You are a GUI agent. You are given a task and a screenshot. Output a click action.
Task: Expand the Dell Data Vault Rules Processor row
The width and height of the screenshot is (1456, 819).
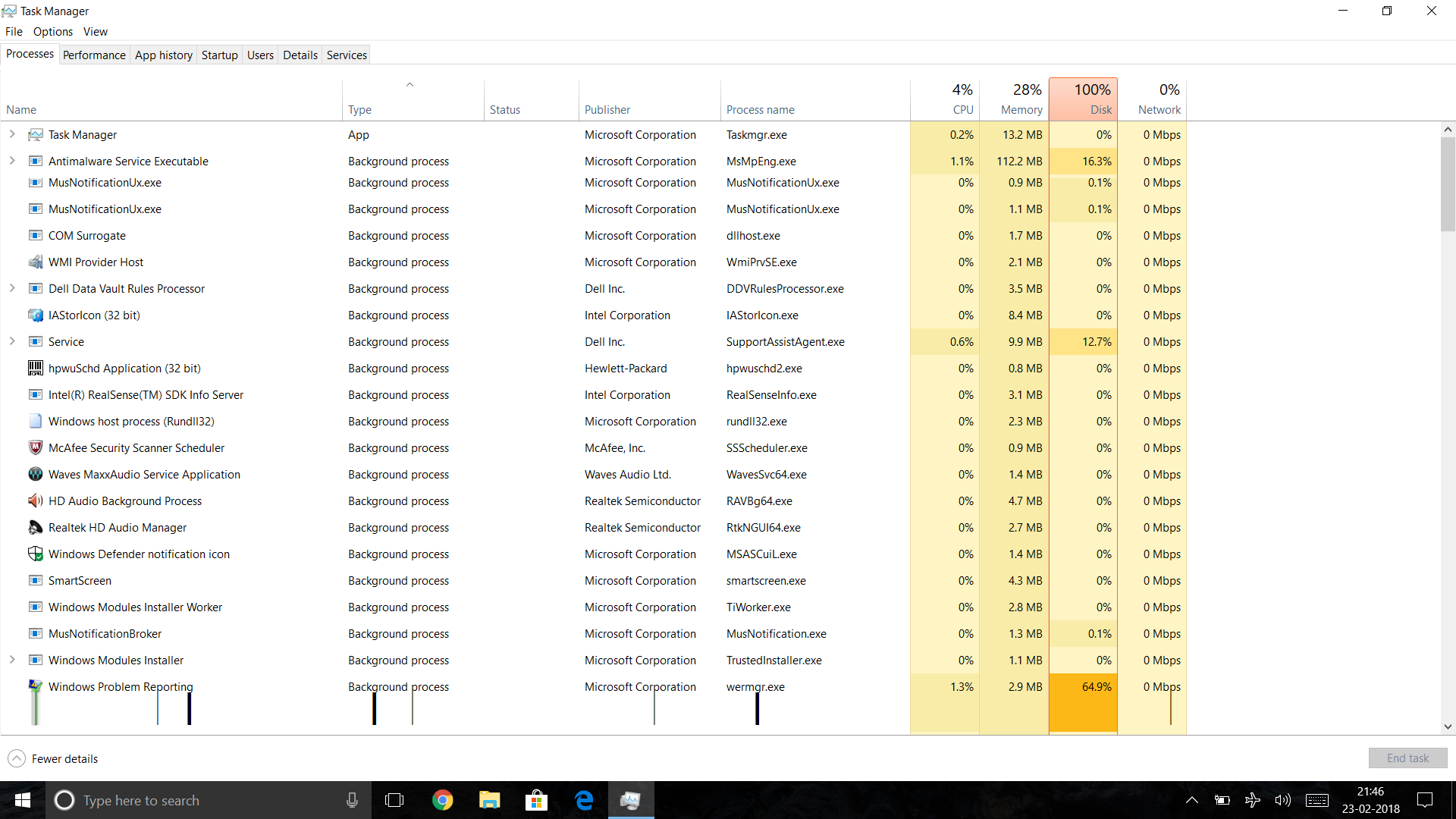pyautogui.click(x=12, y=288)
